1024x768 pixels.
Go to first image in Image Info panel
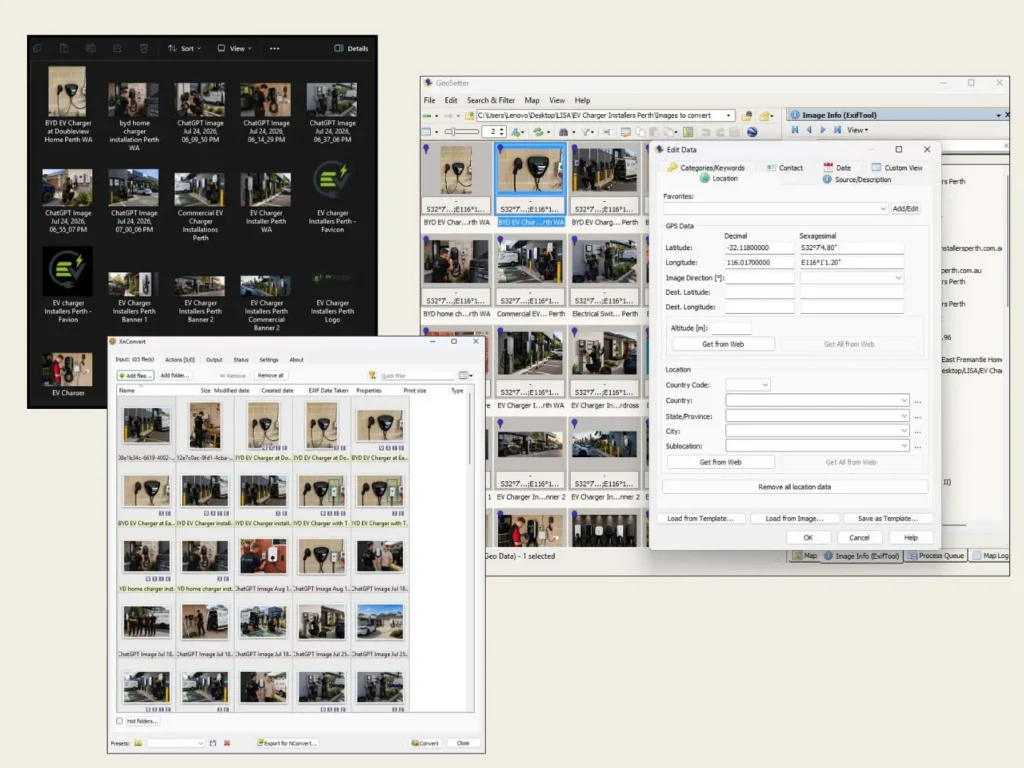tap(795, 130)
